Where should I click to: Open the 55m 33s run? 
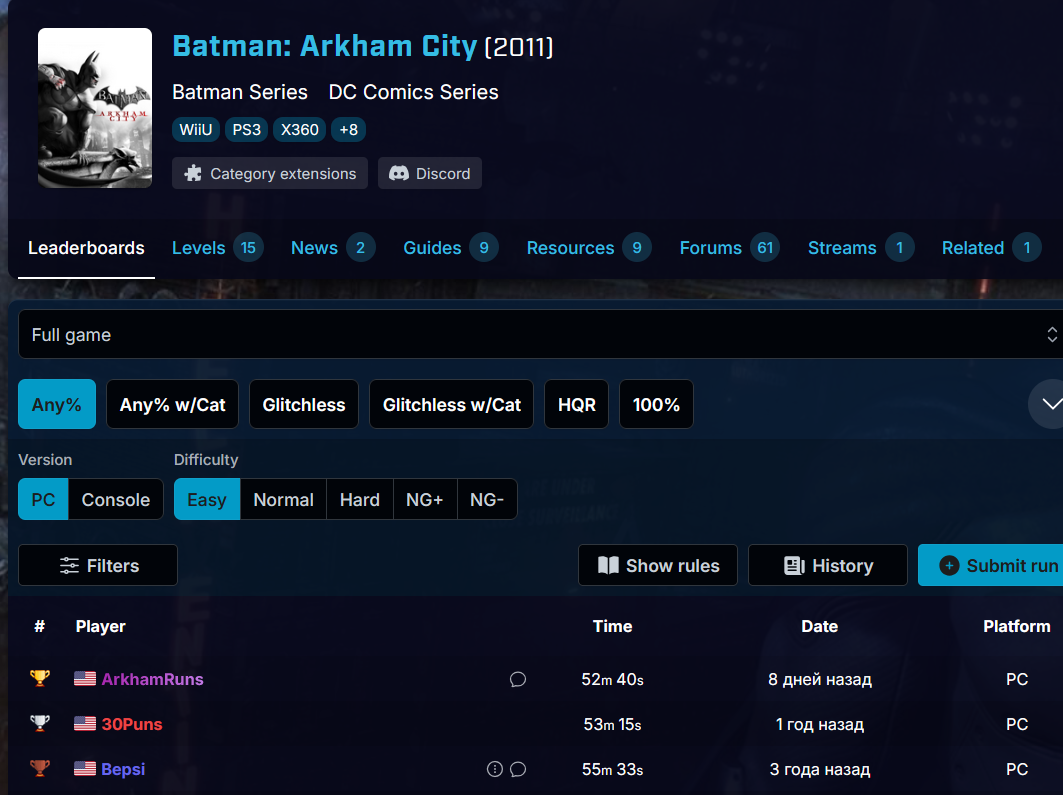point(612,769)
